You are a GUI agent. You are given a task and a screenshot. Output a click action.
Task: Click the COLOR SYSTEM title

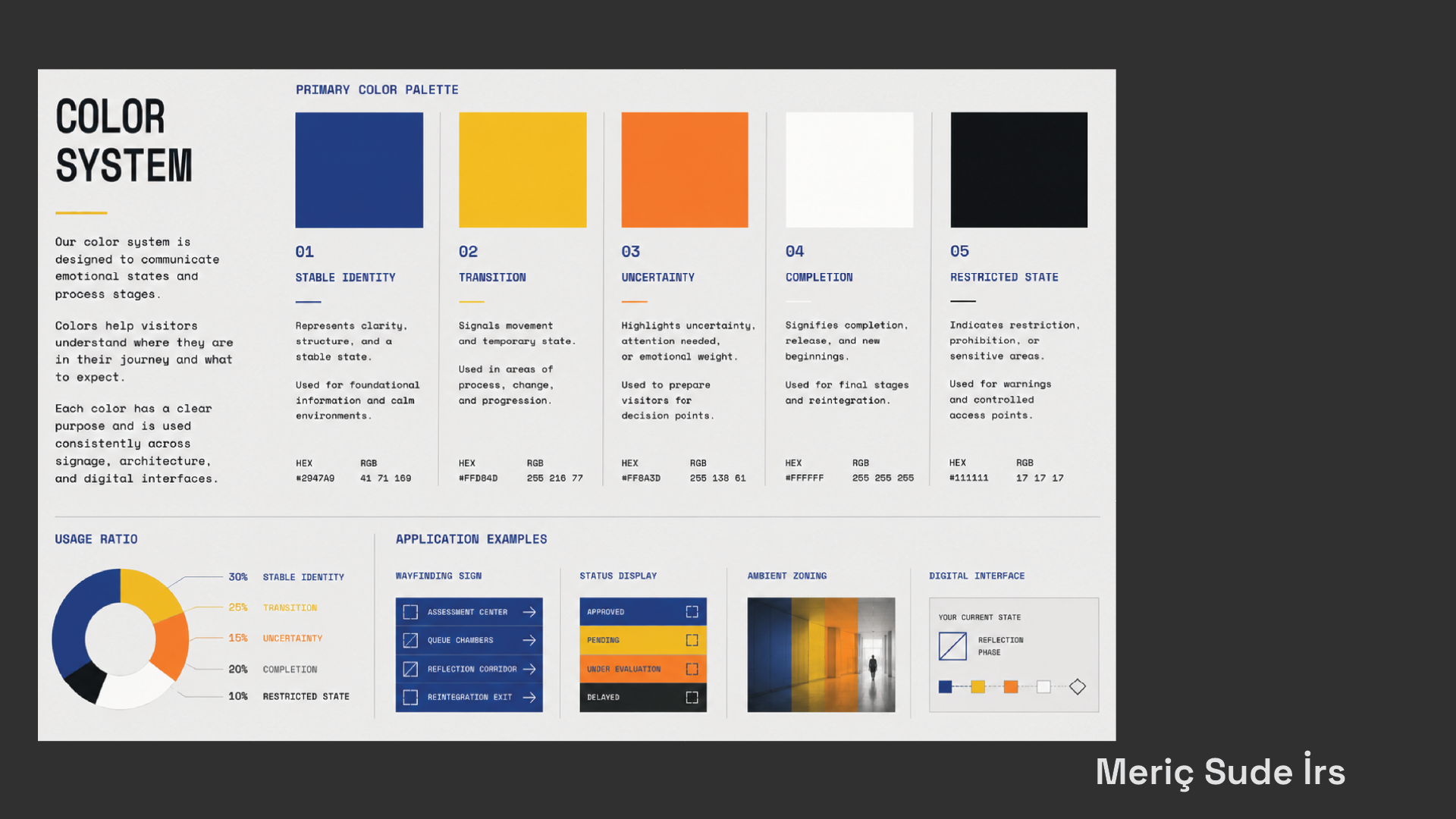124,141
